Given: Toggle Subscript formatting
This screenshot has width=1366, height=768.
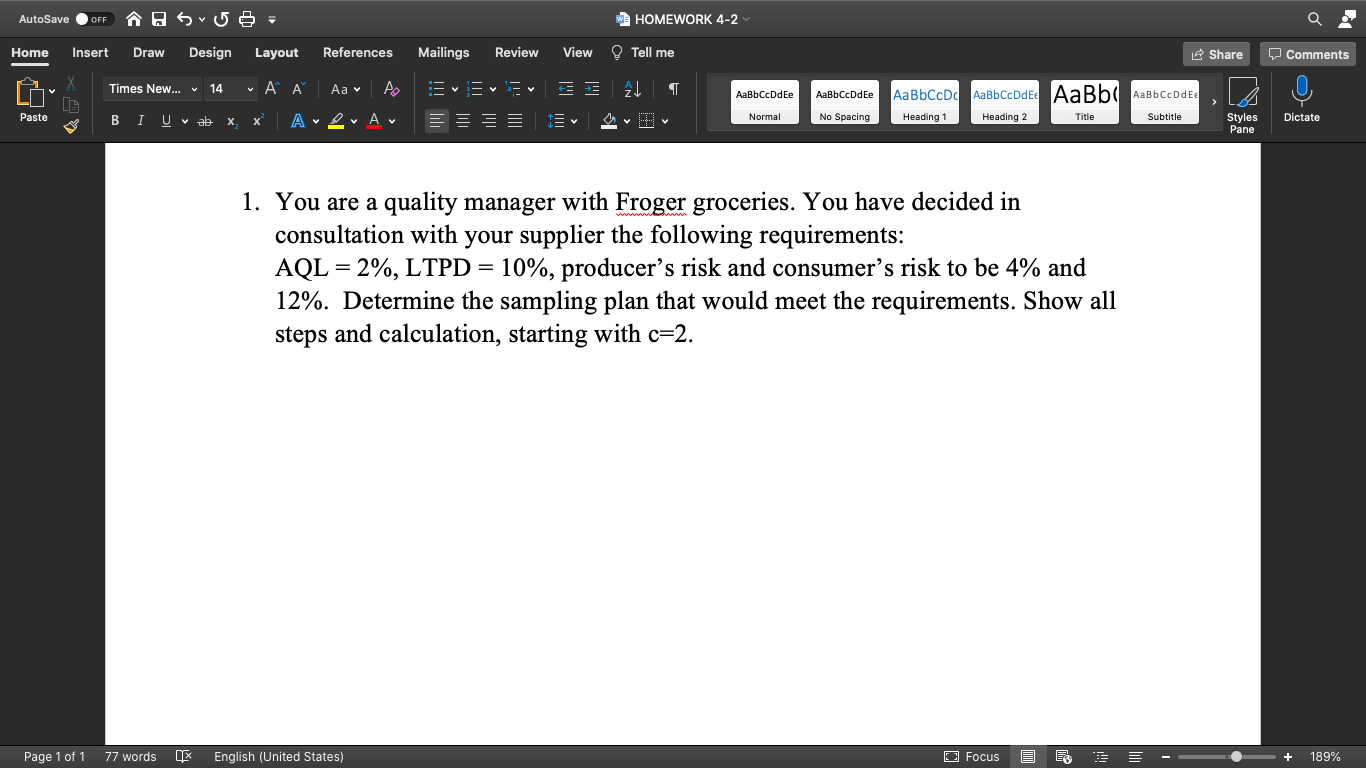Looking at the screenshot, I should click(x=232, y=121).
